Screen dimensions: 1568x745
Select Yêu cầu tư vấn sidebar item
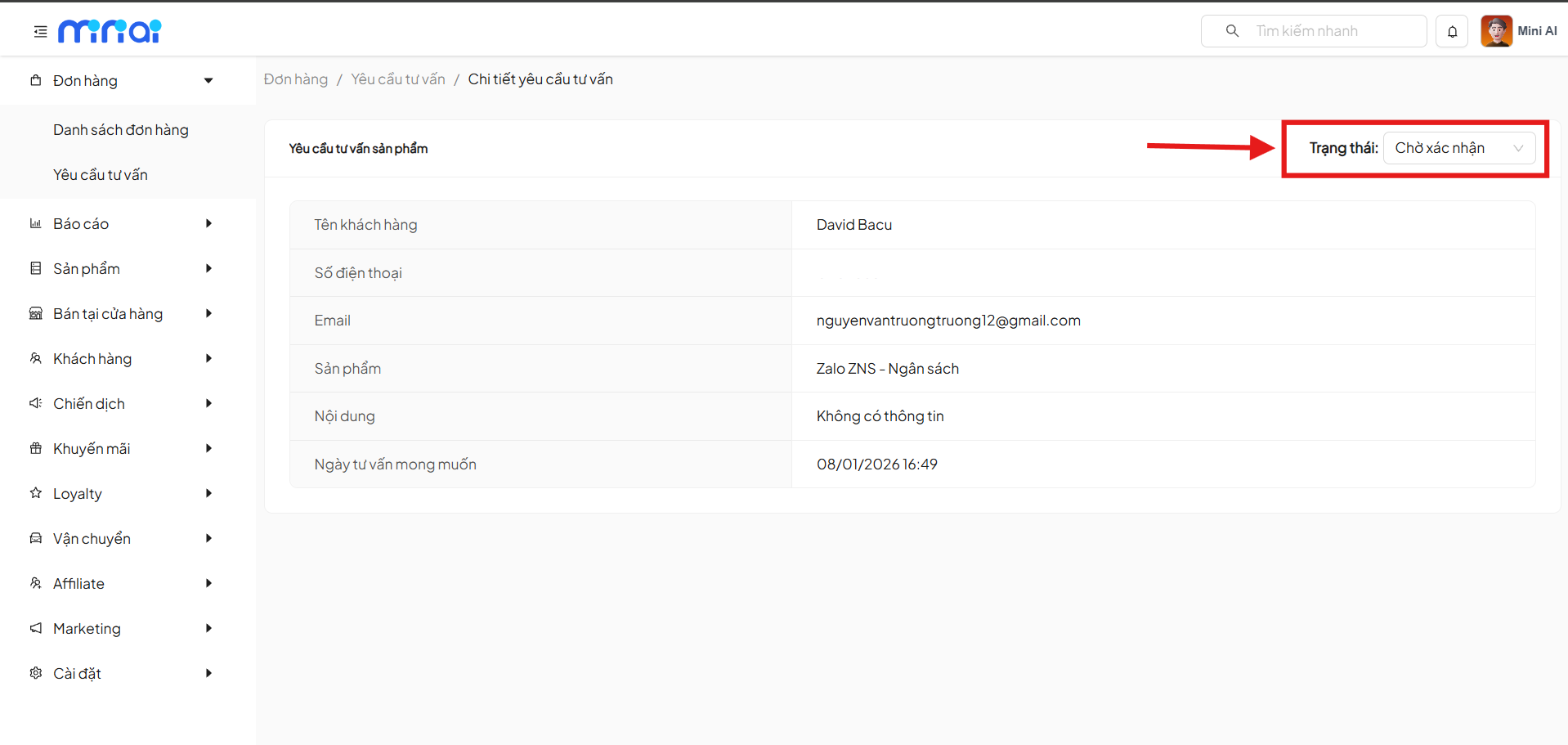101,175
